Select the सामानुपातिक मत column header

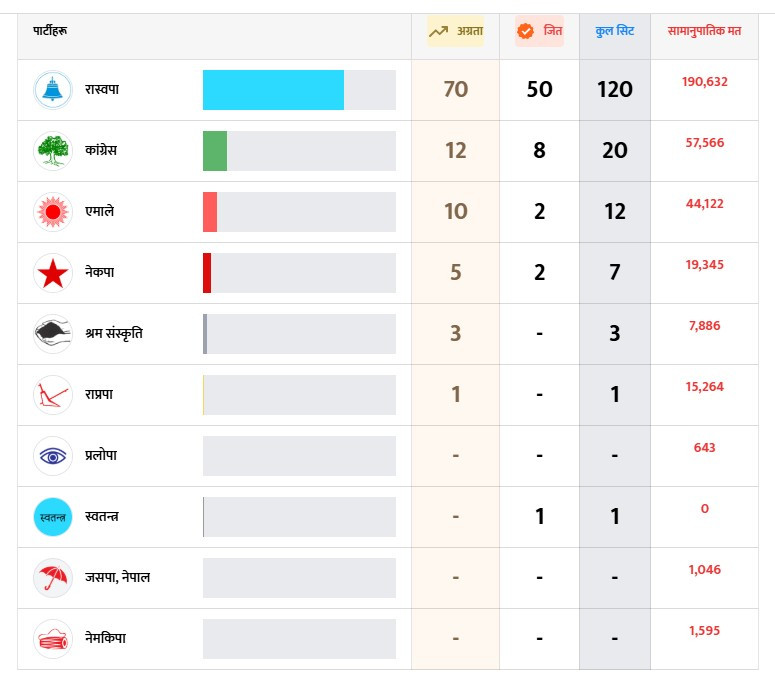[704, 32]
